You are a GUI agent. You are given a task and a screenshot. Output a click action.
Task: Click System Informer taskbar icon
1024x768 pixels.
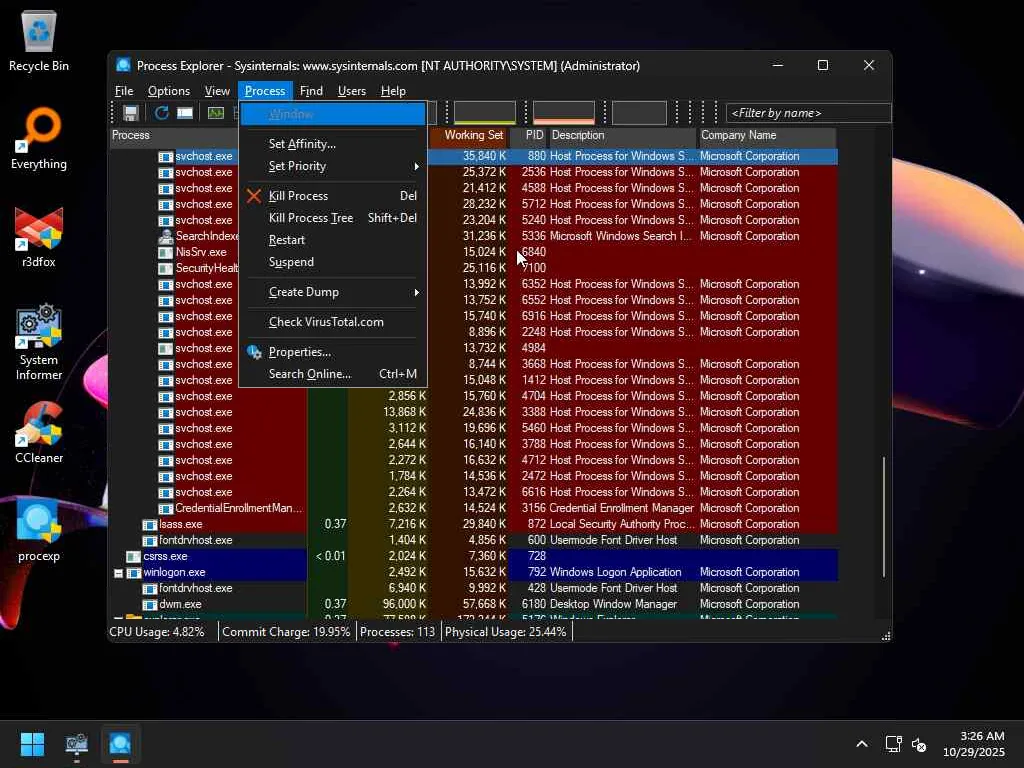pyautogui.click(x=76, y=744)
